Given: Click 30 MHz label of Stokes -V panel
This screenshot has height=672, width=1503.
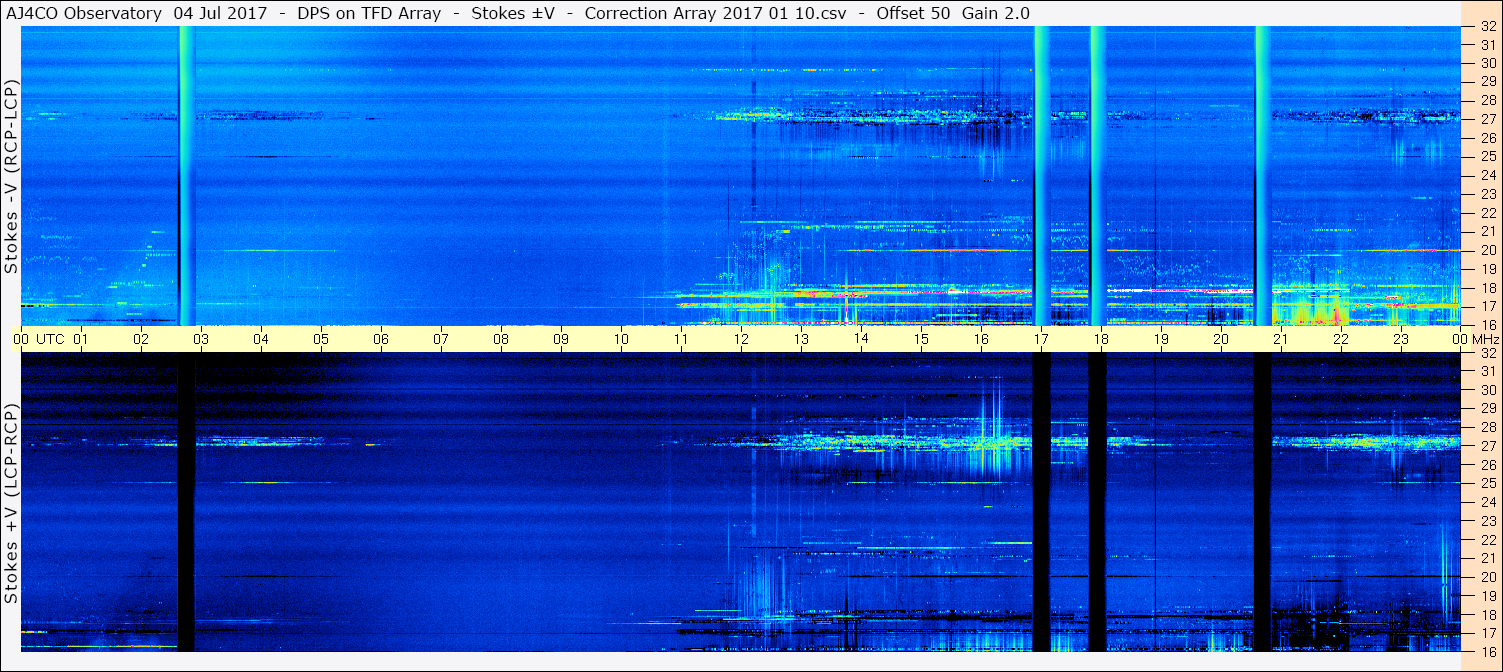Looking at the screenshot, I should click(1487, 63).
